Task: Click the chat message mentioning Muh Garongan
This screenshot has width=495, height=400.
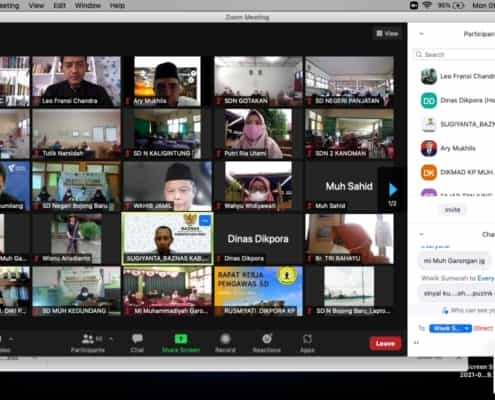Action: click(x=454, y=261)
